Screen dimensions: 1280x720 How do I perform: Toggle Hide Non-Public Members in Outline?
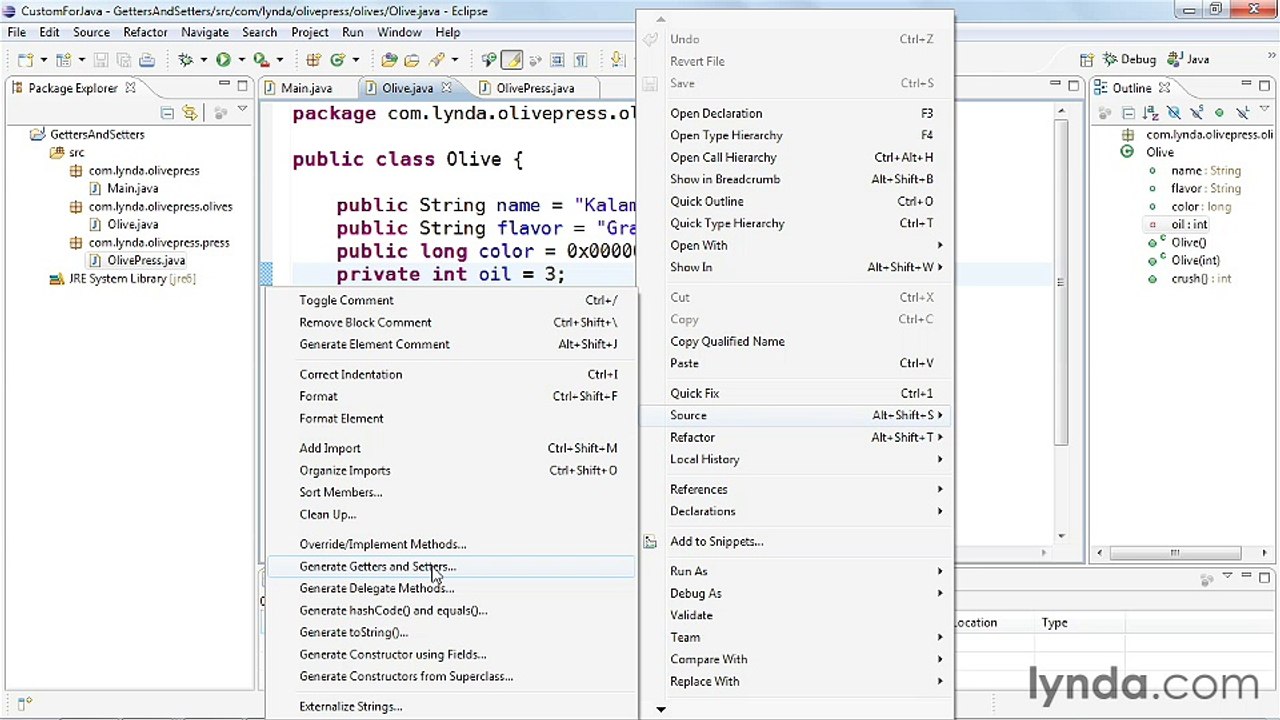1219,113
